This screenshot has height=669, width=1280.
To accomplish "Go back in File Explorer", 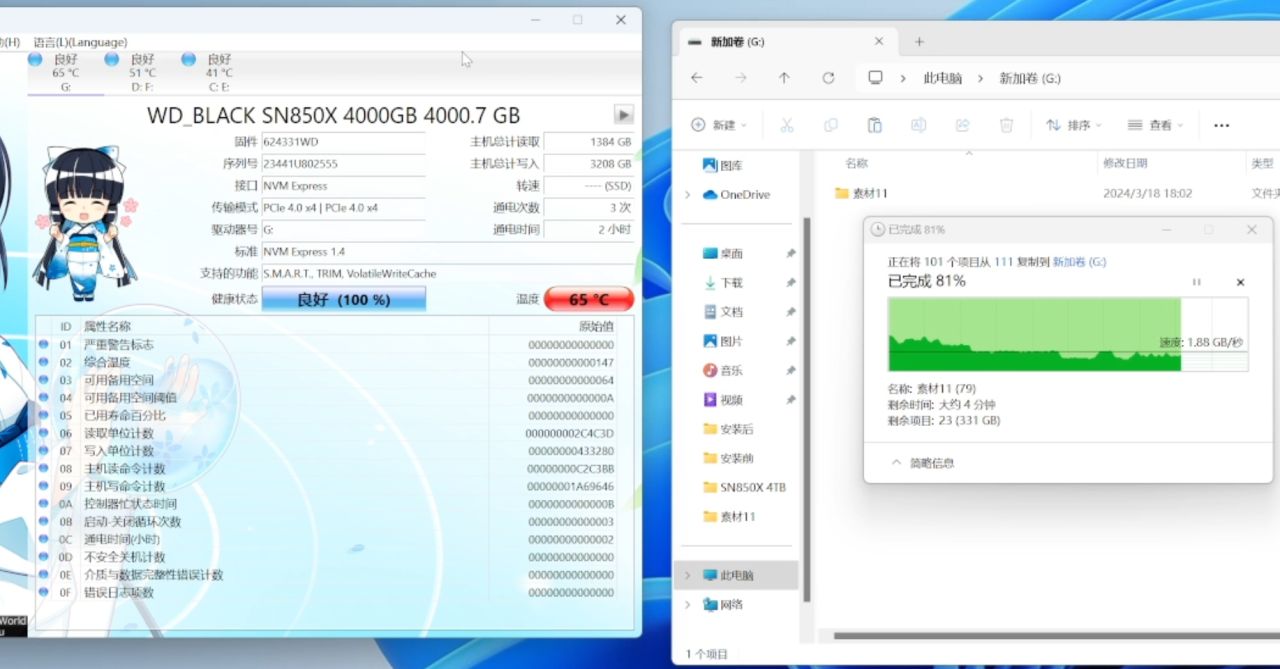I will [x=697, y=78].
